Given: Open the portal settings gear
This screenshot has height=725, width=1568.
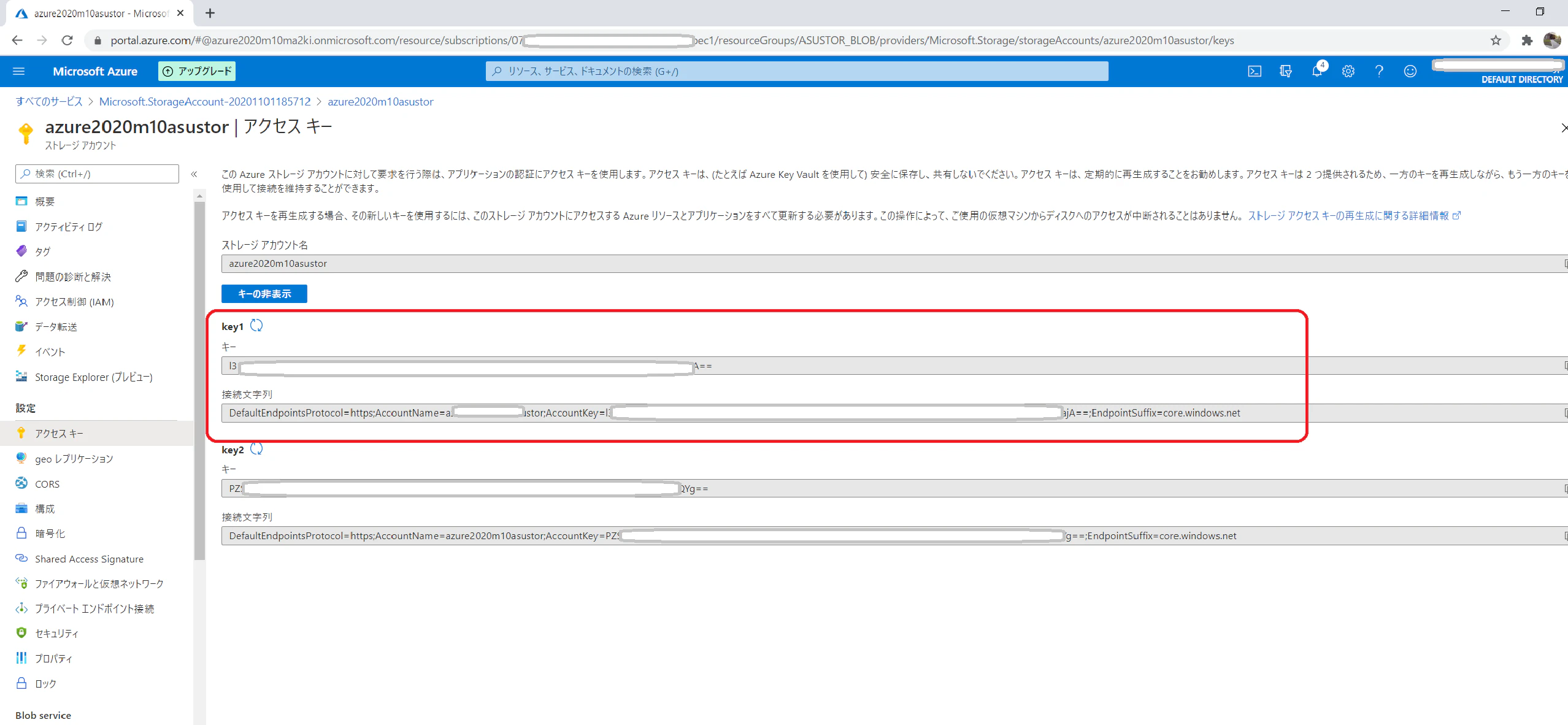Looking at the screenshot, I should [1348, 71].
